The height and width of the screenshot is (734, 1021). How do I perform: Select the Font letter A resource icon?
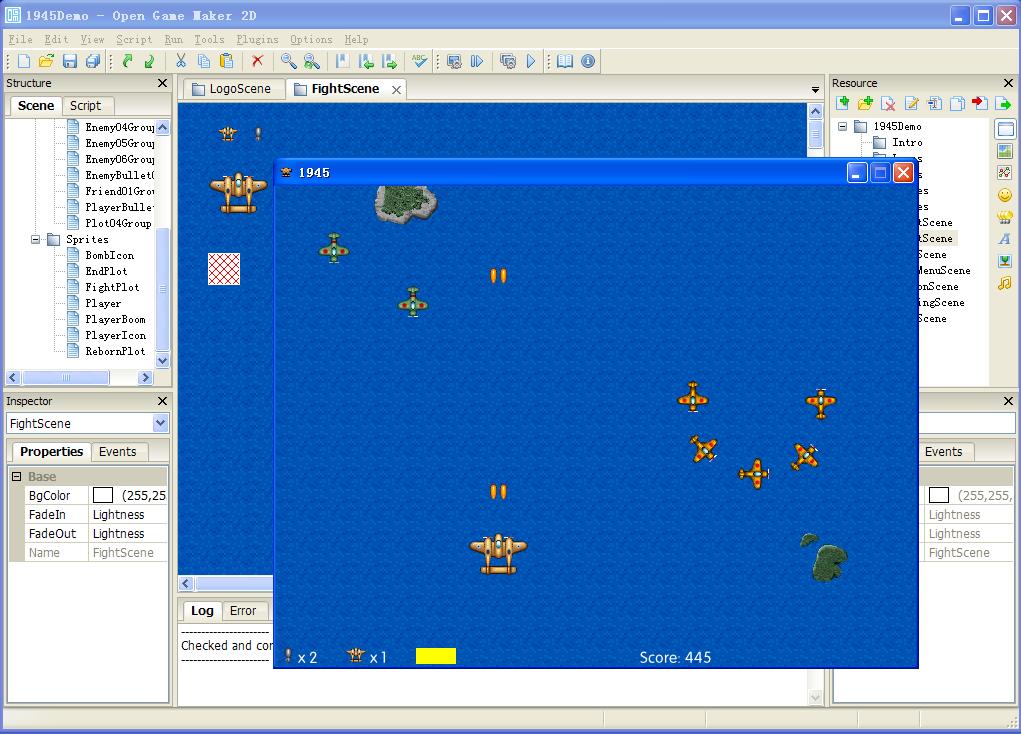point(1005,239)
